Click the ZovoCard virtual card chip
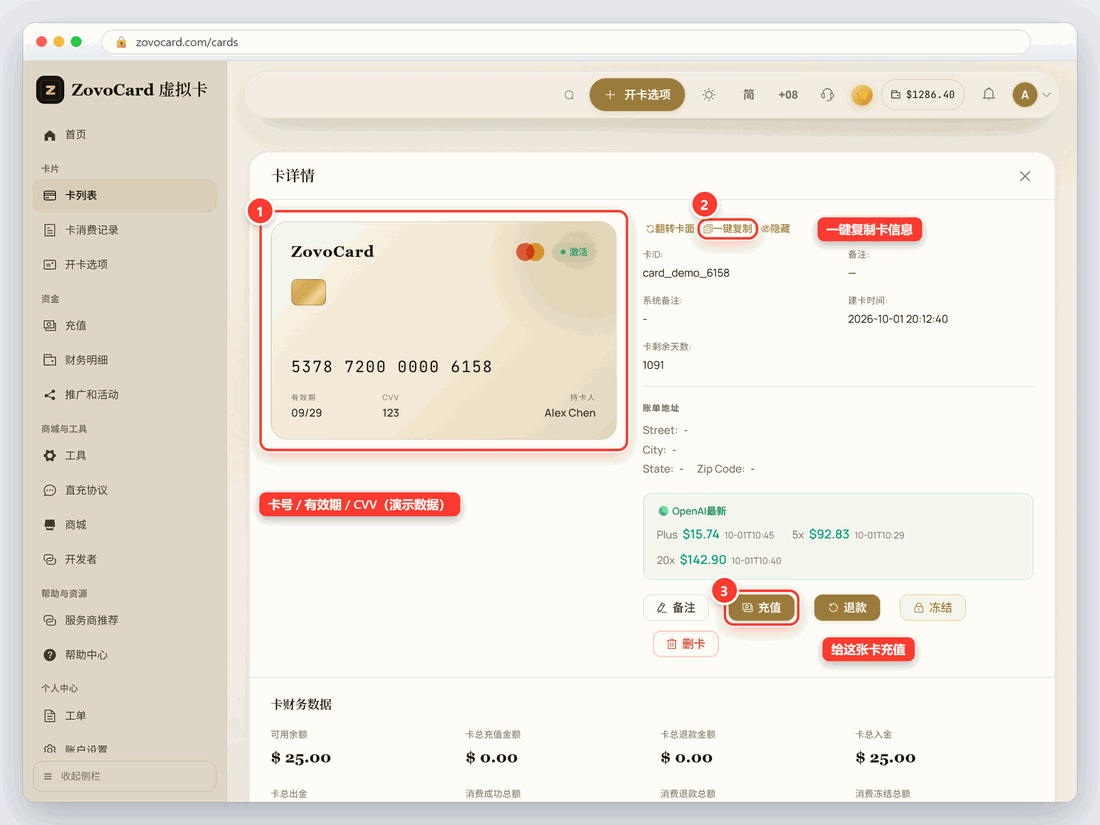This screenshot has height=825, width=1100. point(309,293)
